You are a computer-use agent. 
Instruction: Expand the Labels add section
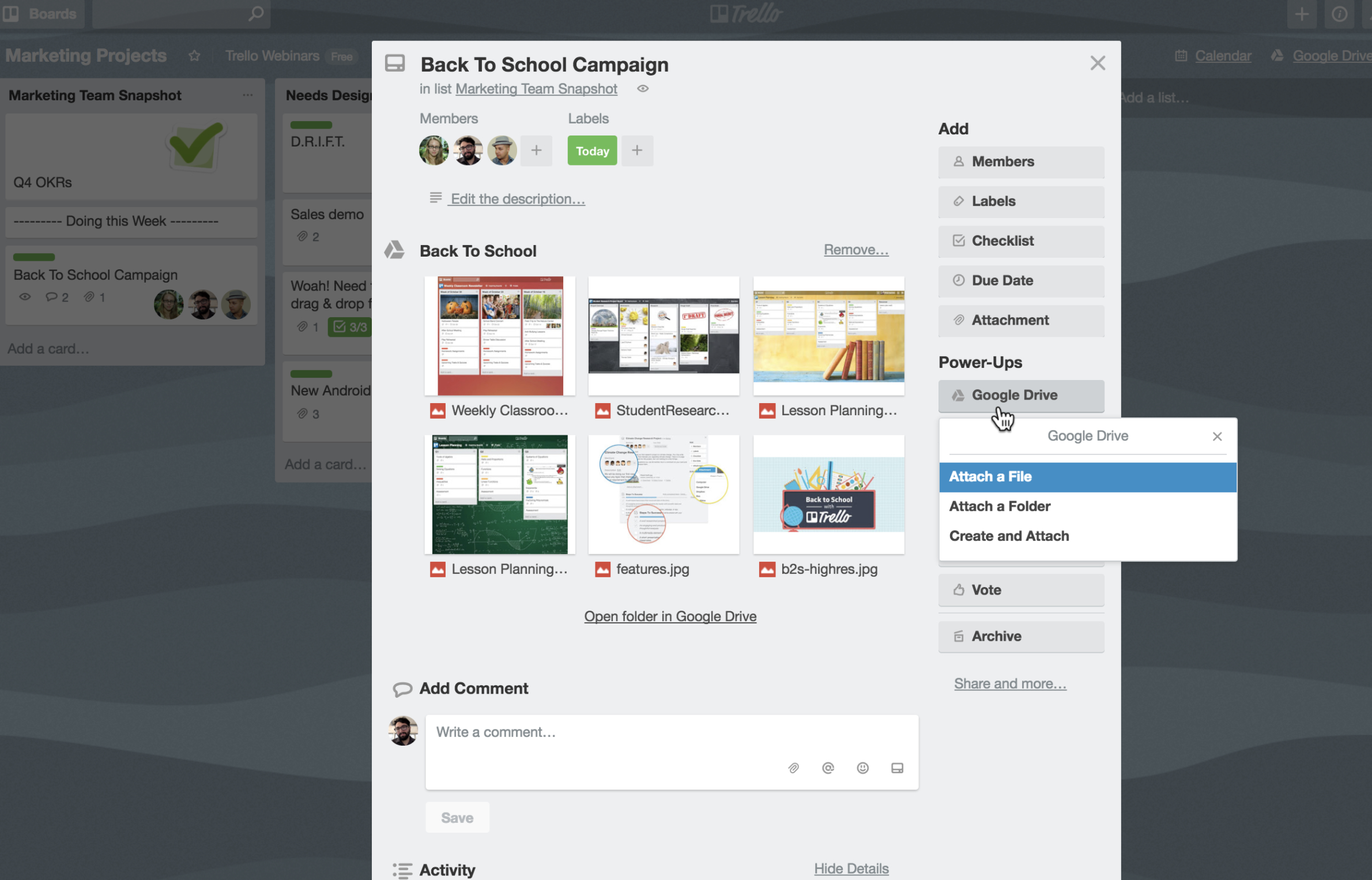point(1020,200)
